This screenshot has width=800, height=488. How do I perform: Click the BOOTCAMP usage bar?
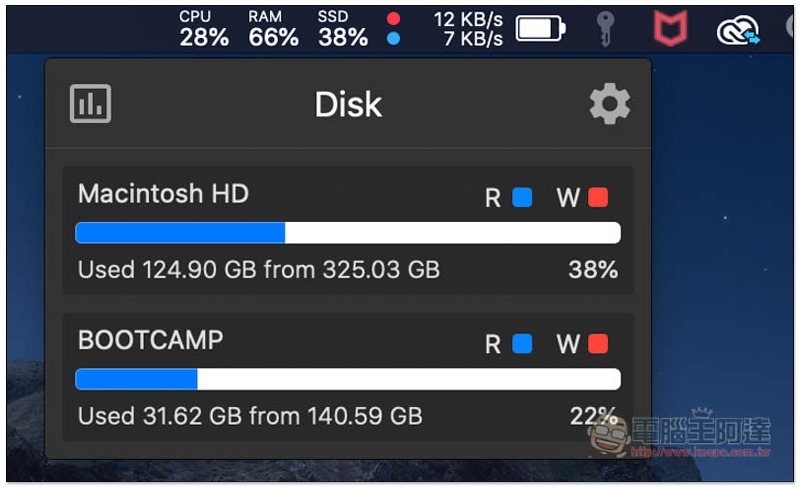(x=348, y=379)
